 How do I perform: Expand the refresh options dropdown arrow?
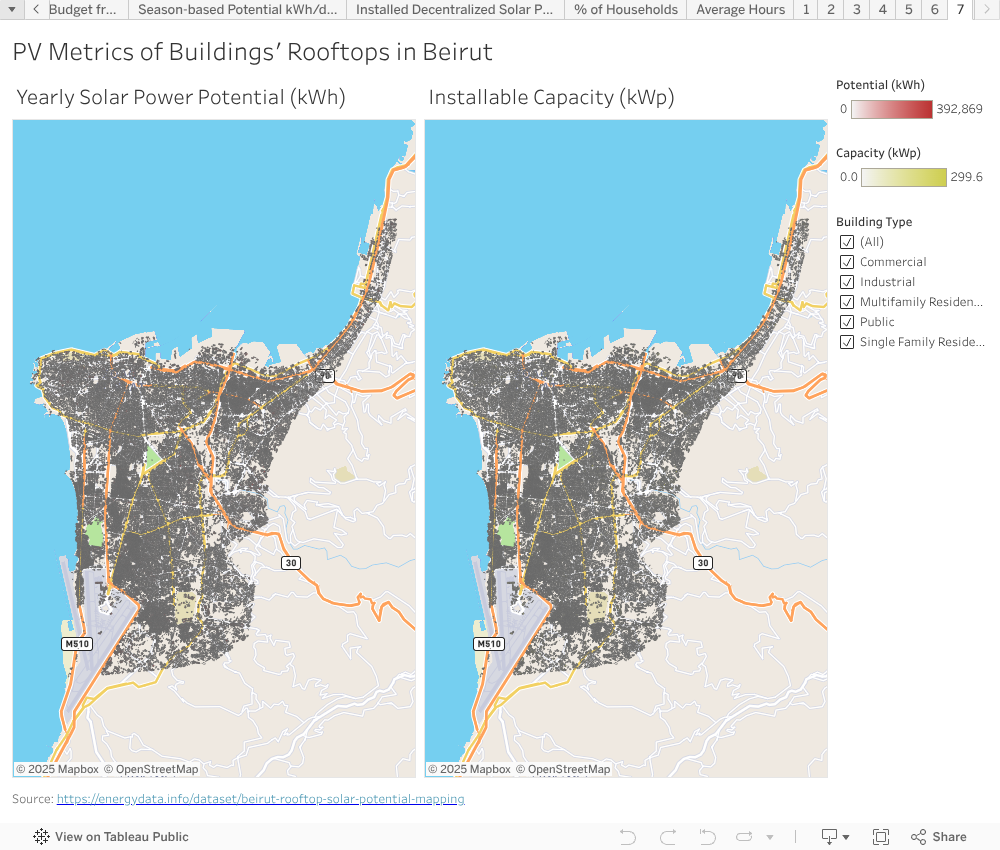click(769, 837)
